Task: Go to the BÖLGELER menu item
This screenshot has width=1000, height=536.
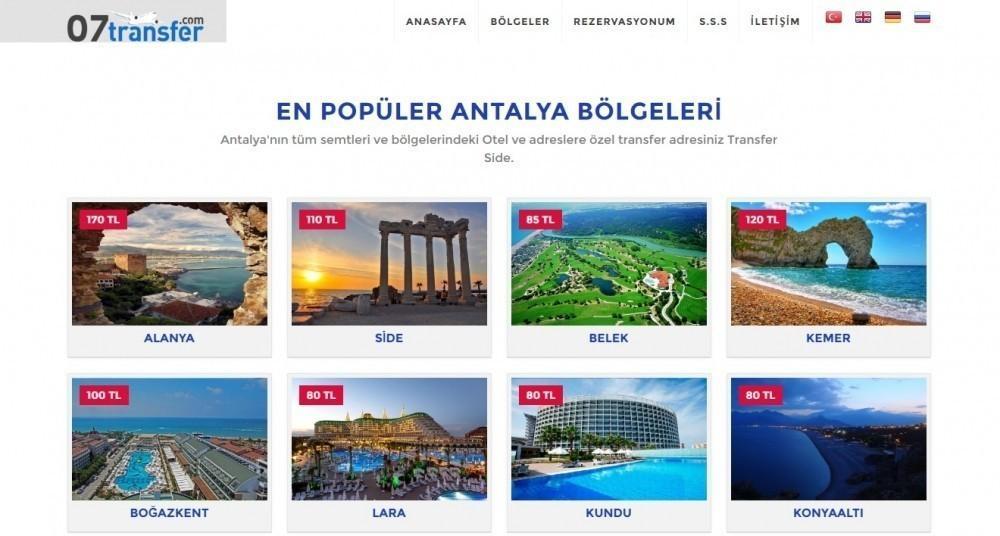Action: pyautogui.click(x=520, y=22)
